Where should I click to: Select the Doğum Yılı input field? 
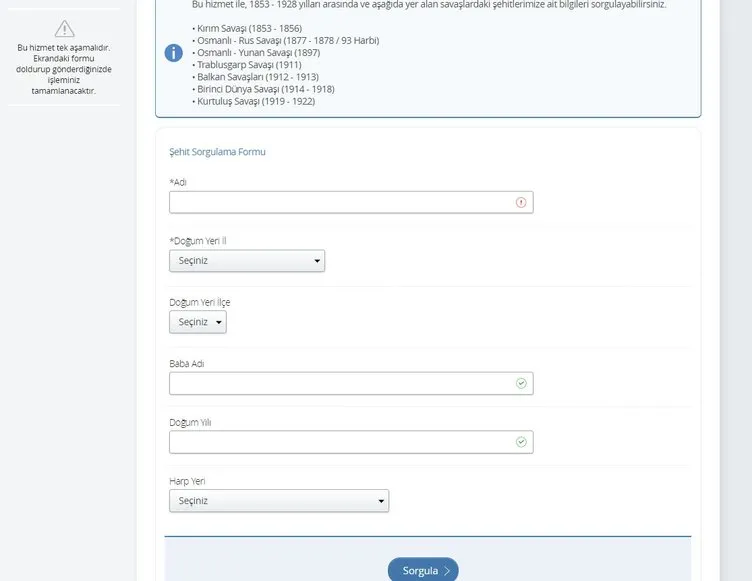pos(340,441)
